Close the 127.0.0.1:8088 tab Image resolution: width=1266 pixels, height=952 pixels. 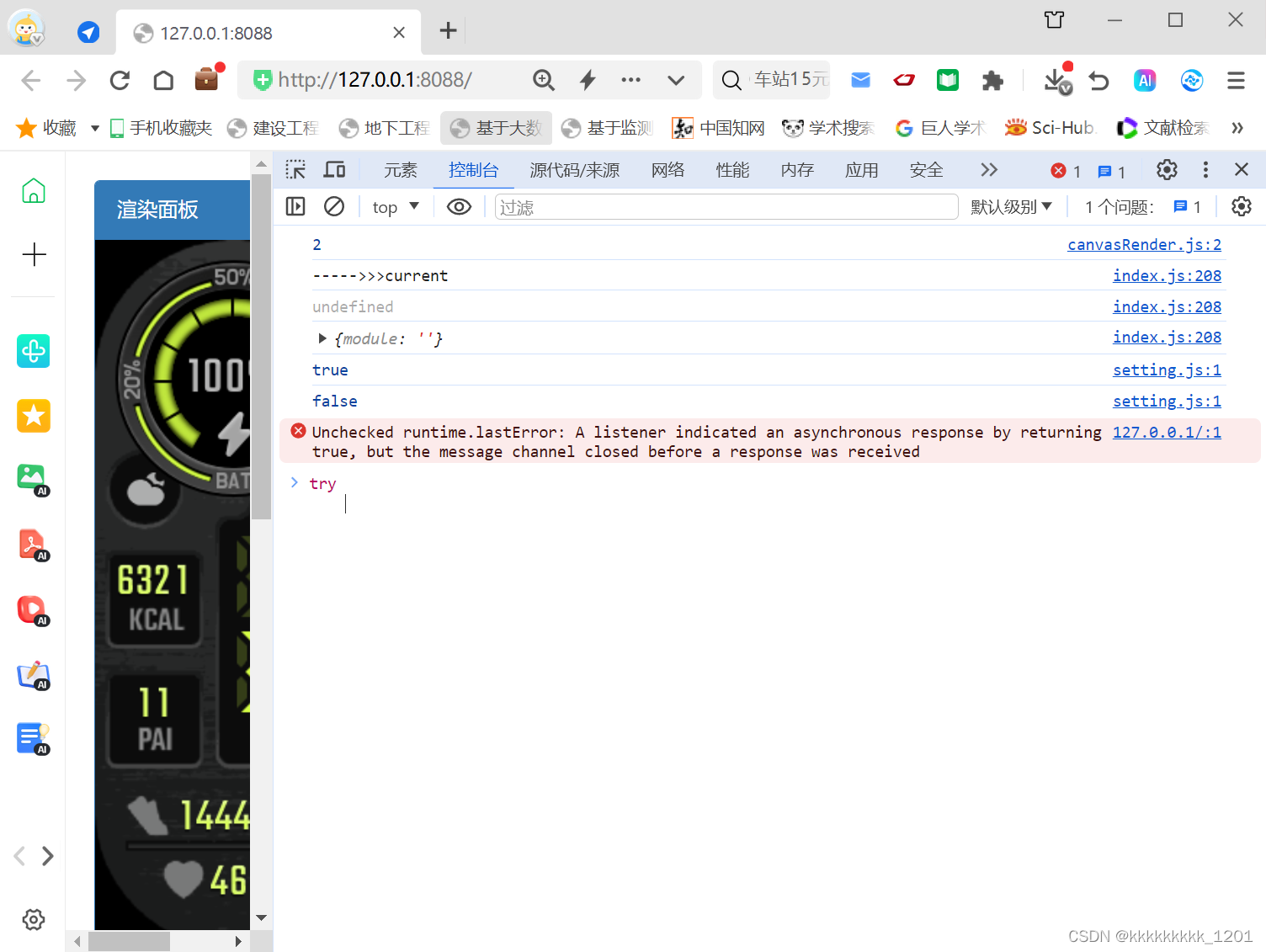[399, 33]
